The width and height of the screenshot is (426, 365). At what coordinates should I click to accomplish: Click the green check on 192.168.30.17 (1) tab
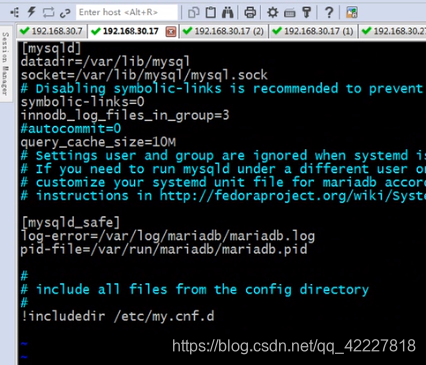(277, 31)
